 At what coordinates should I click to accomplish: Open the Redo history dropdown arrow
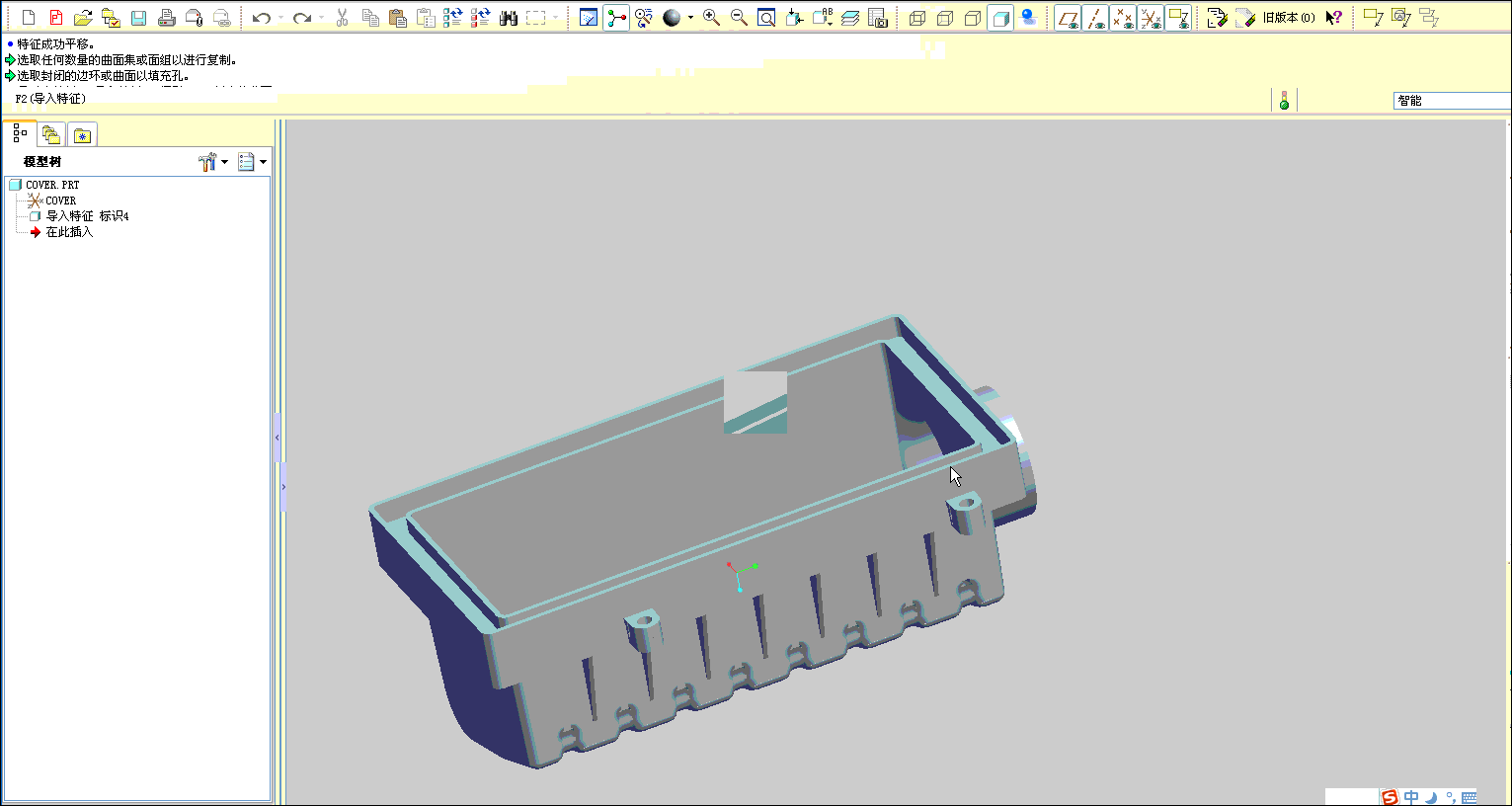[322, 18]
